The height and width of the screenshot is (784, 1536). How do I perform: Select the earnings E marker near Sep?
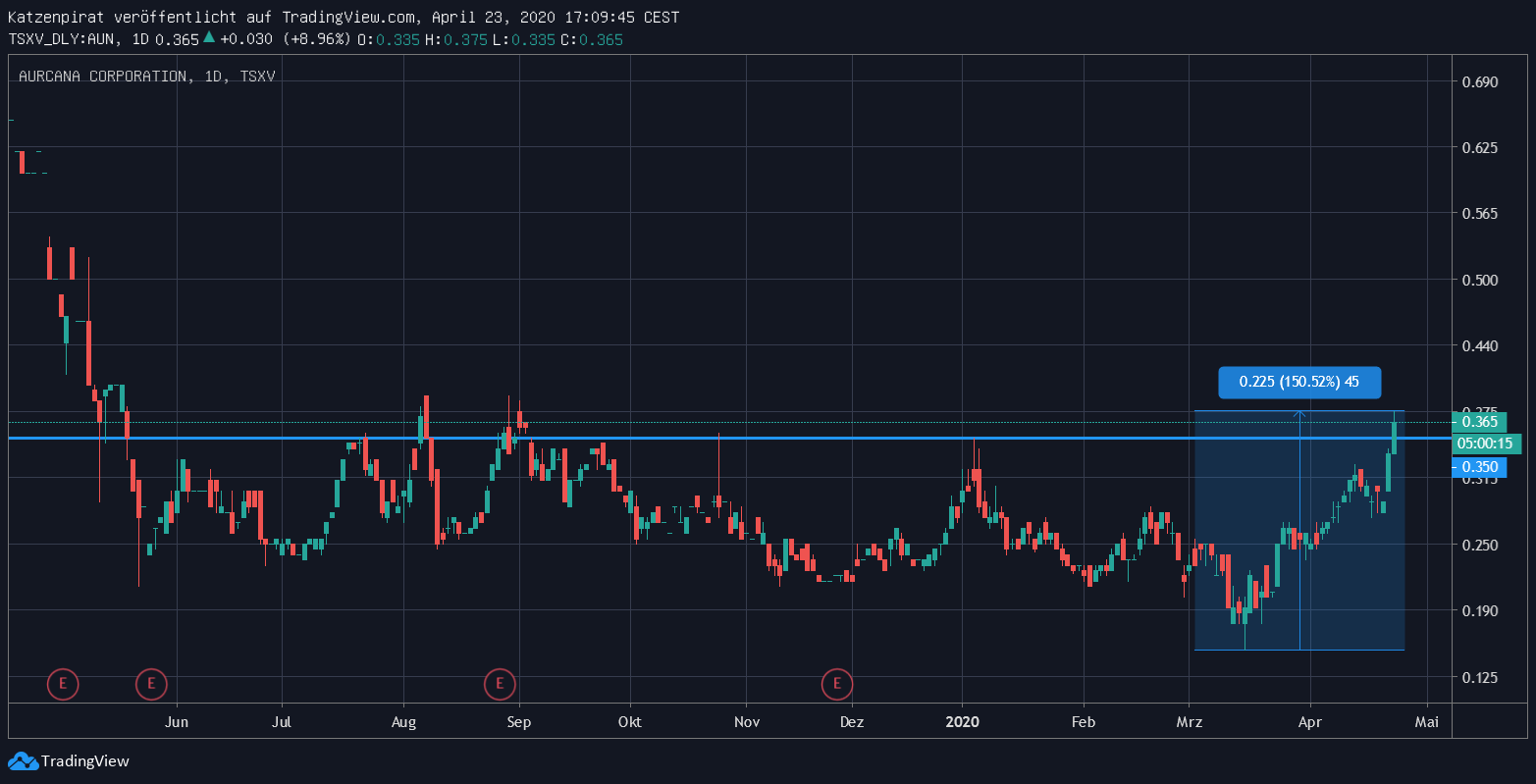(x=500, y=682)
